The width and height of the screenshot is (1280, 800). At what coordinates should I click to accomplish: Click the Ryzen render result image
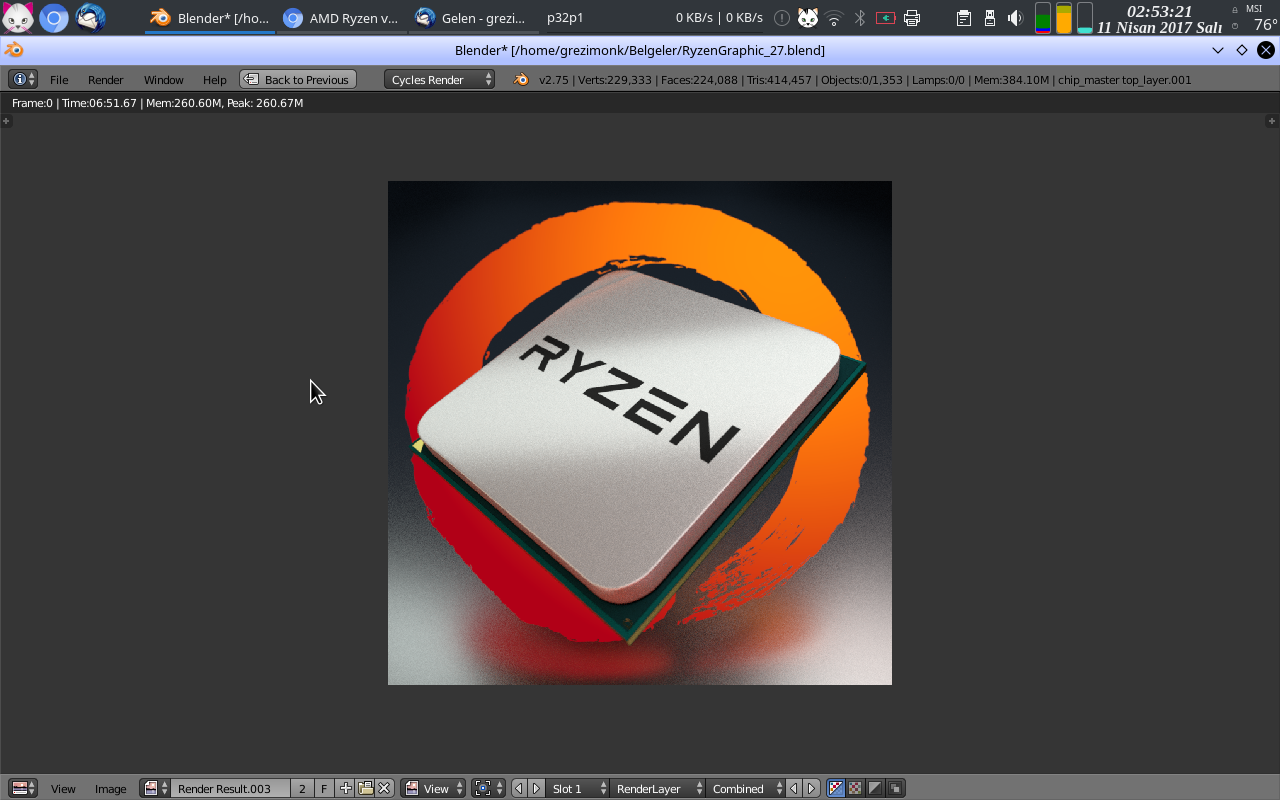(x=640, y=433)
